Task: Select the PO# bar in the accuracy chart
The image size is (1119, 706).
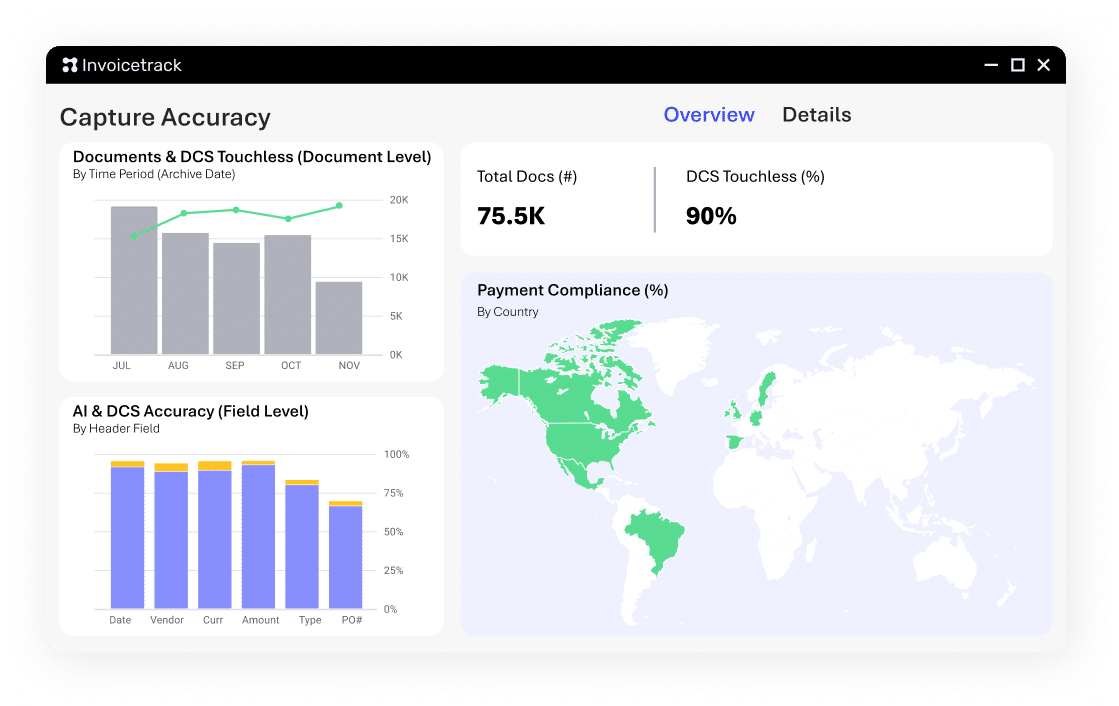Action: pos(343,555)
